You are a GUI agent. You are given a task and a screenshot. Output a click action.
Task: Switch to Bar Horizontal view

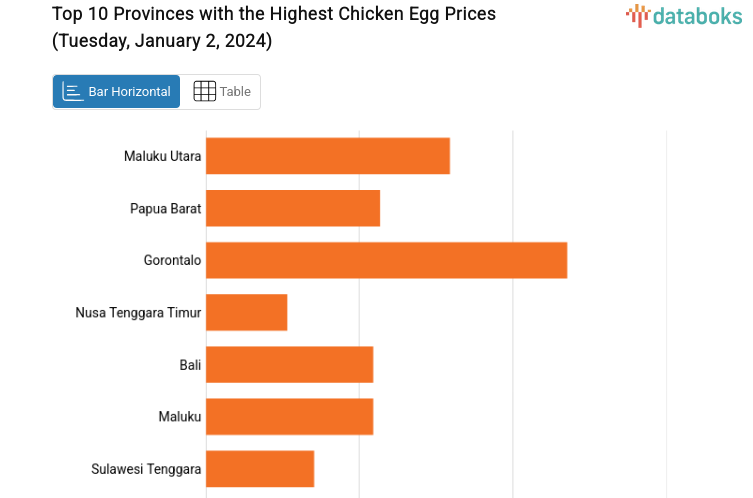point(117,92)
